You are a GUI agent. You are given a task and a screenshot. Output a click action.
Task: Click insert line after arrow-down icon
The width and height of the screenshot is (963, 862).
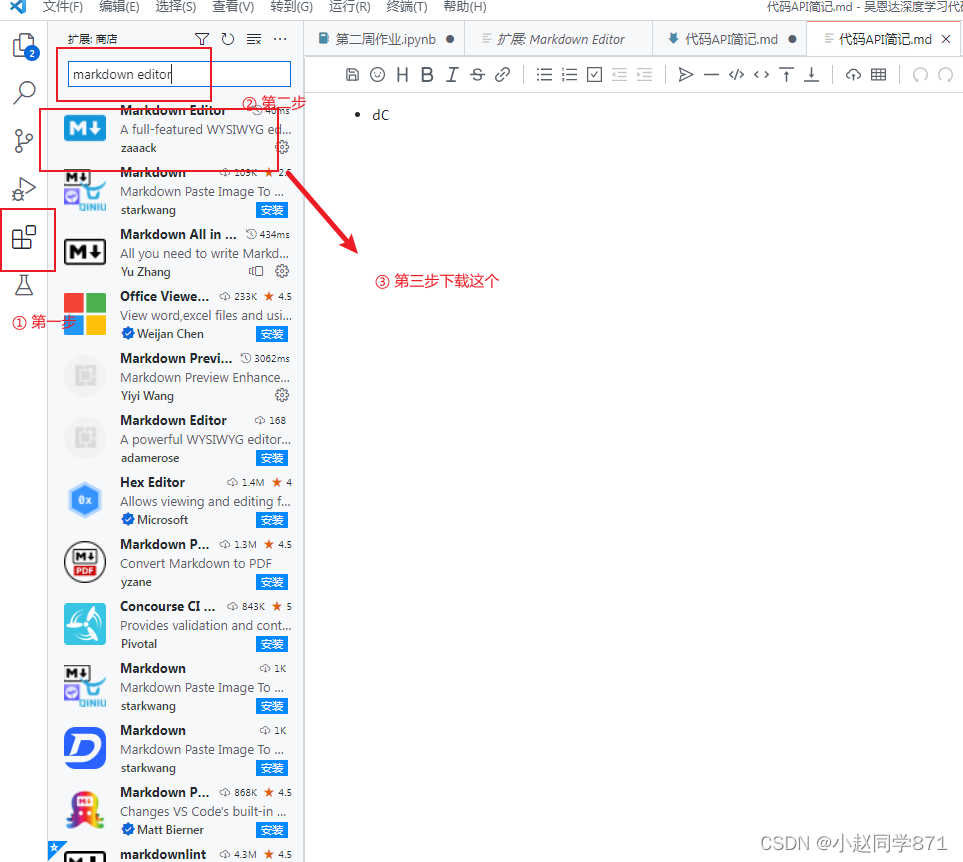click(811, 74)
